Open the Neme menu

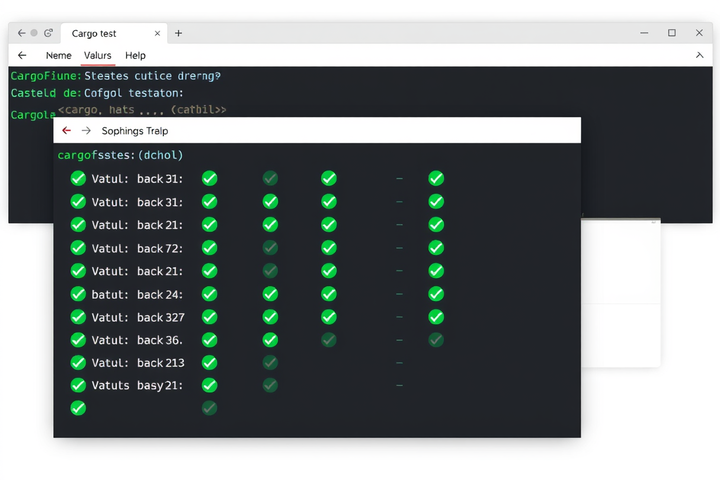pyautogui.click(x=58, y=56)
